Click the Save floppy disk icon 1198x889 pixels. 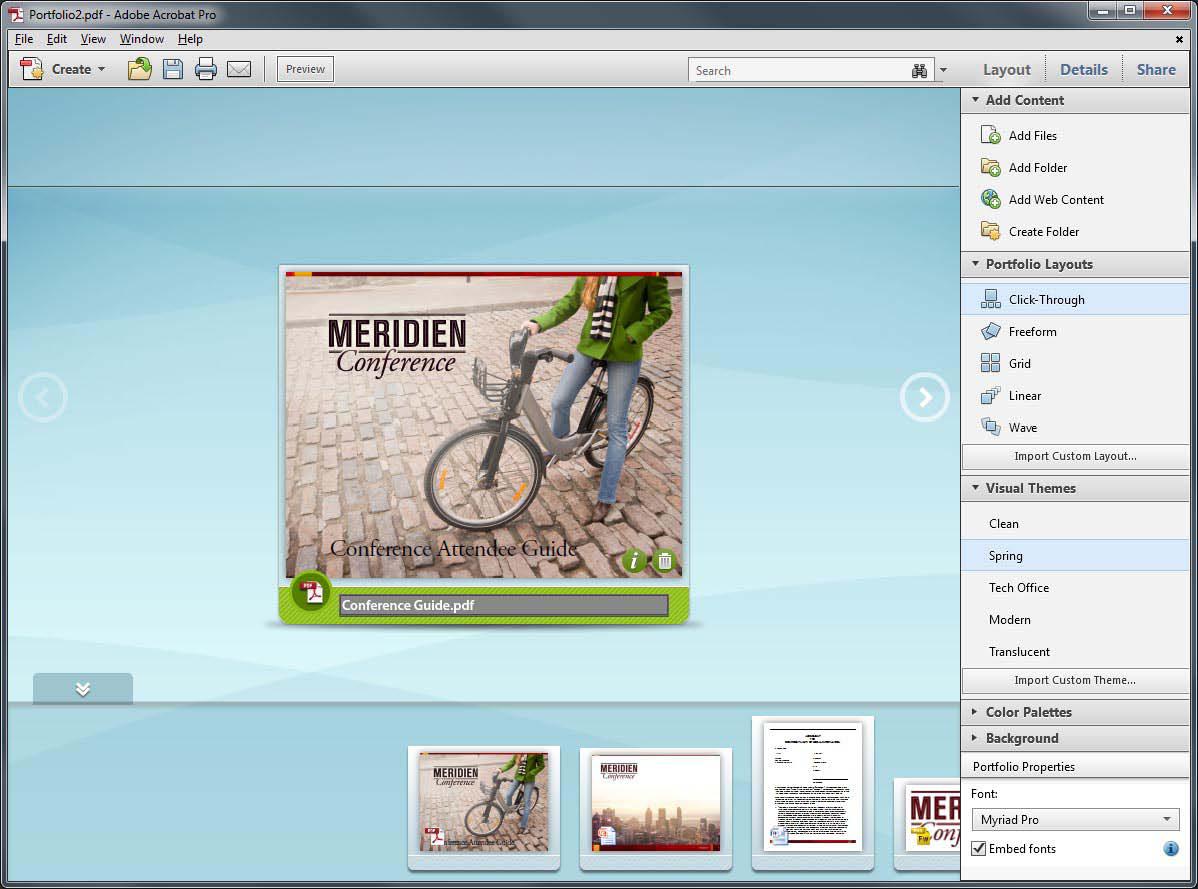[173, 70]
